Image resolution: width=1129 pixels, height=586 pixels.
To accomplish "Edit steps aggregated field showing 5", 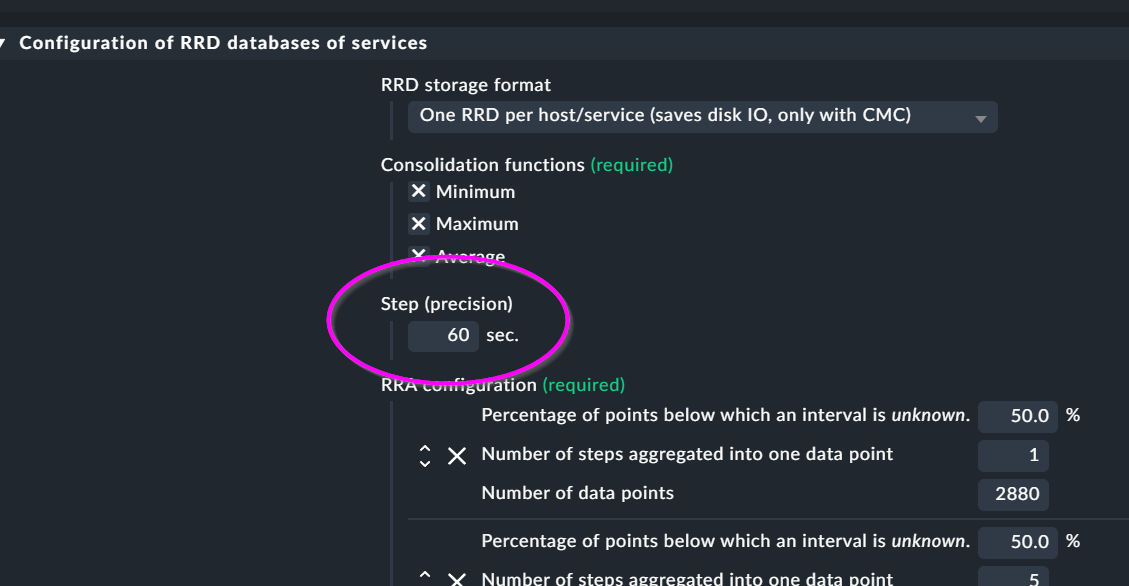I will (x=1013, y=577).
